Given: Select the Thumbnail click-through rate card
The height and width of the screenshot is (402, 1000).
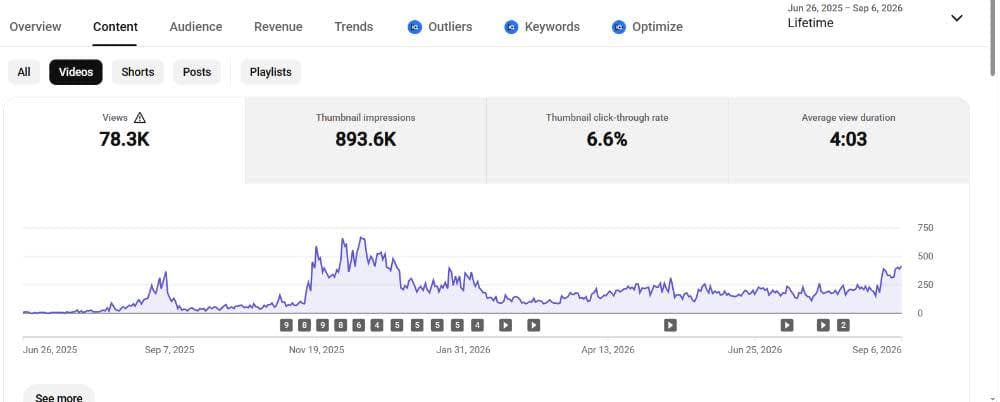Looking at the screenshot, I should [x=607, y=140].
